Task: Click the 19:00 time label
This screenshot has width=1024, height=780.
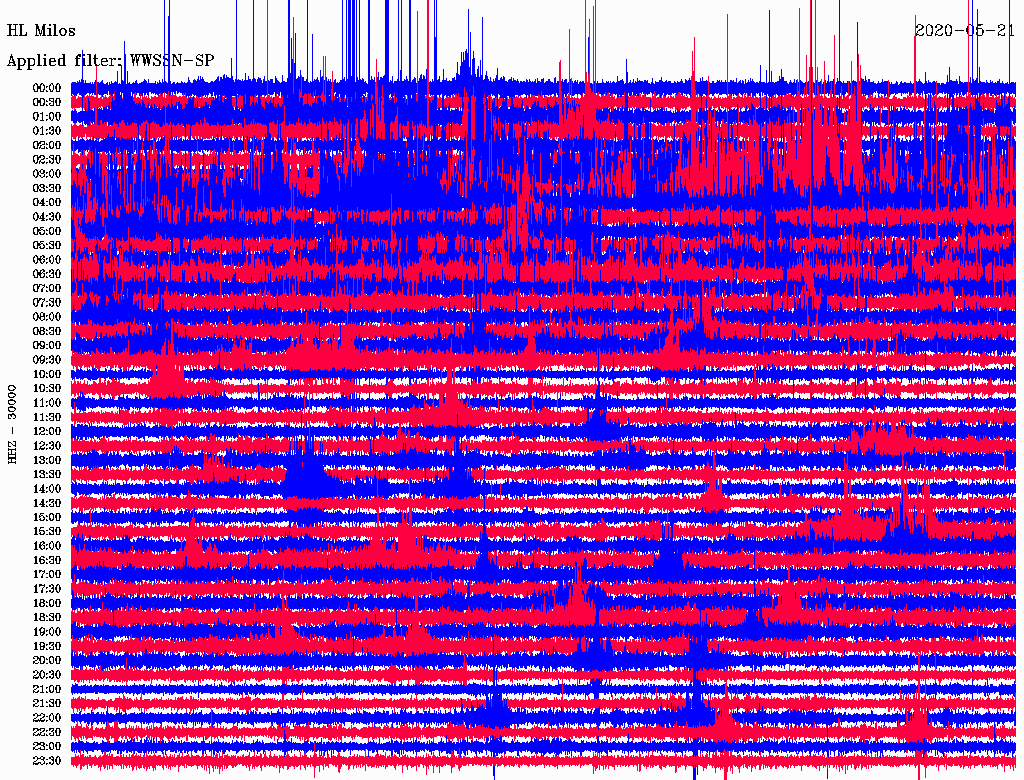Action: pos(47,632)
